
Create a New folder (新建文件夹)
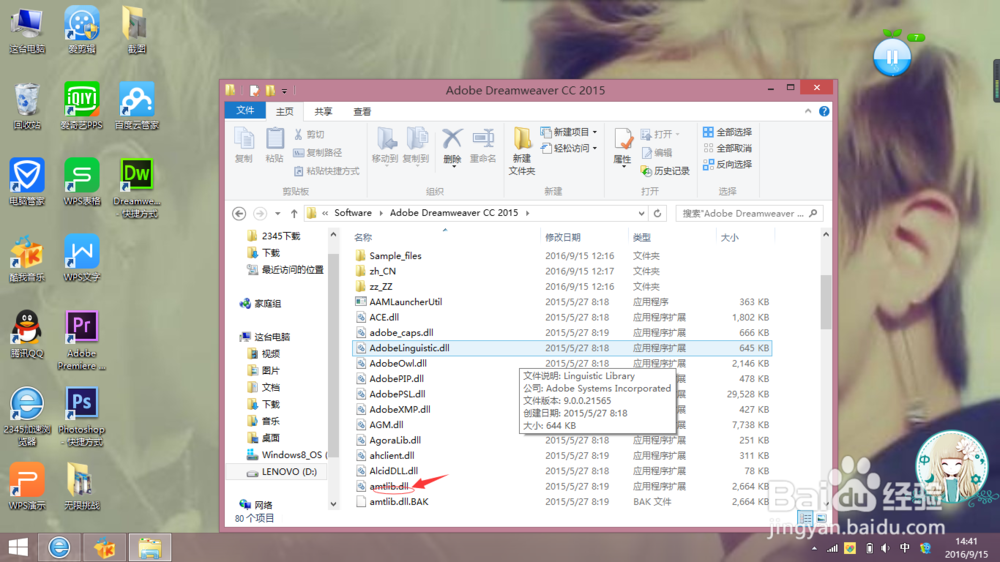click(522, 151)
